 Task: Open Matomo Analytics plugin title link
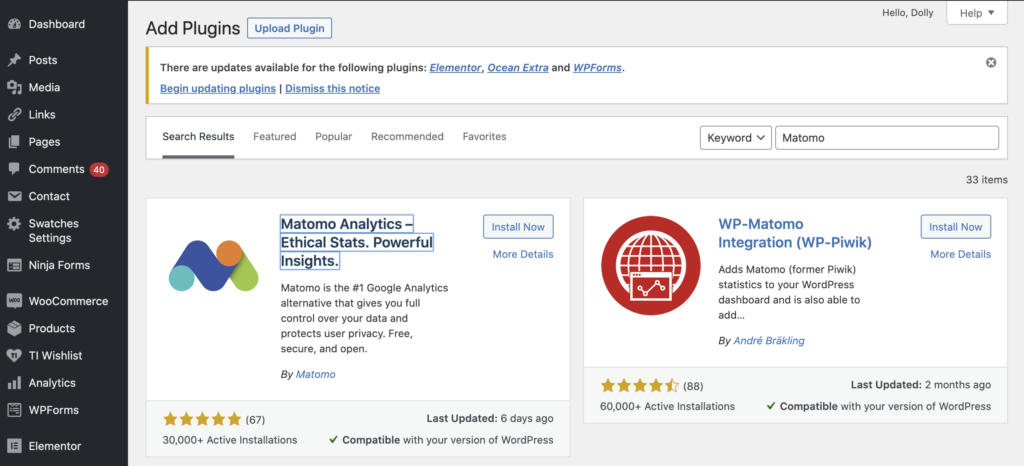click(357, 242)
